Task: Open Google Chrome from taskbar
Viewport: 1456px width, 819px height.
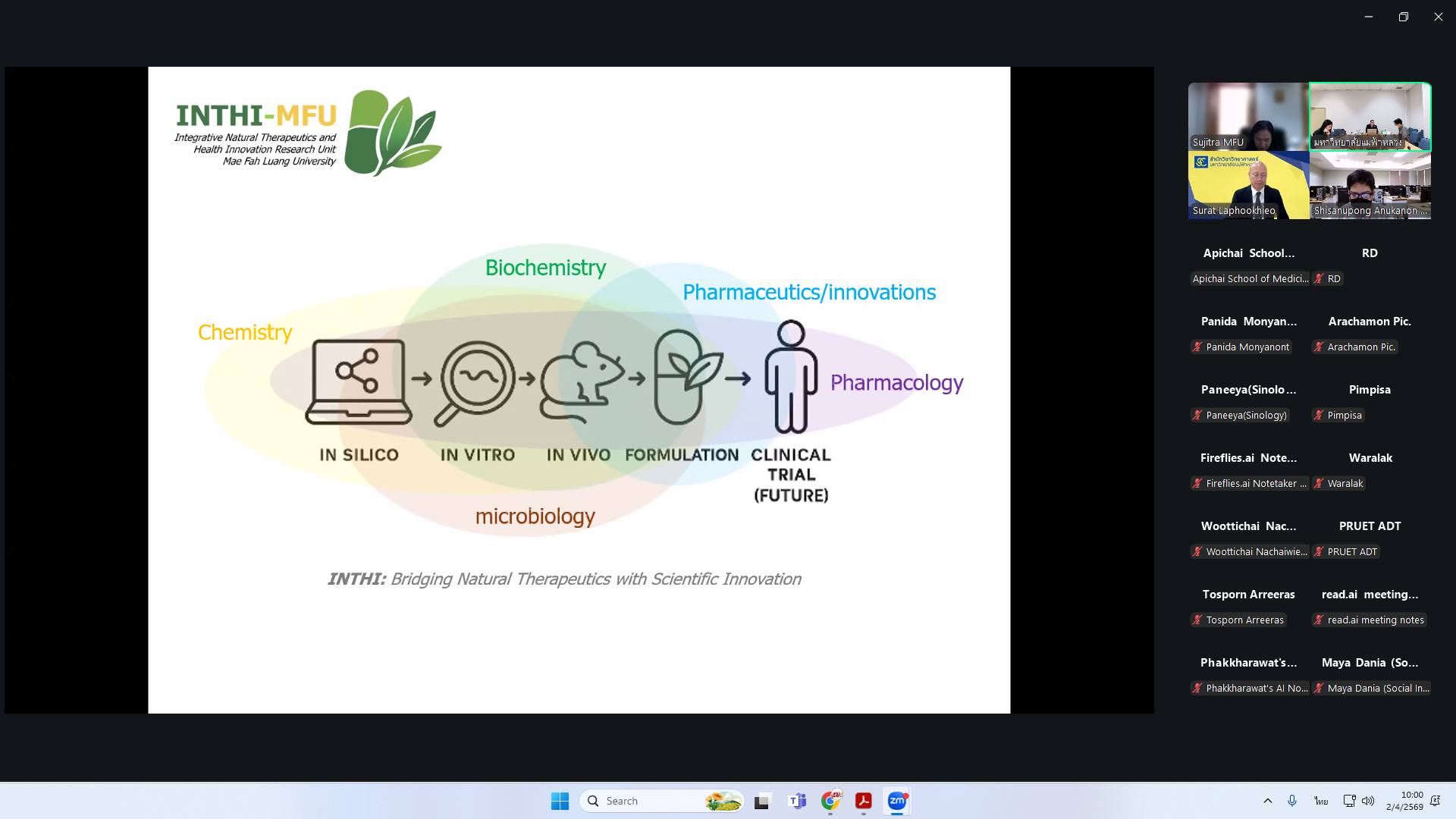Action: click(830, 801)
